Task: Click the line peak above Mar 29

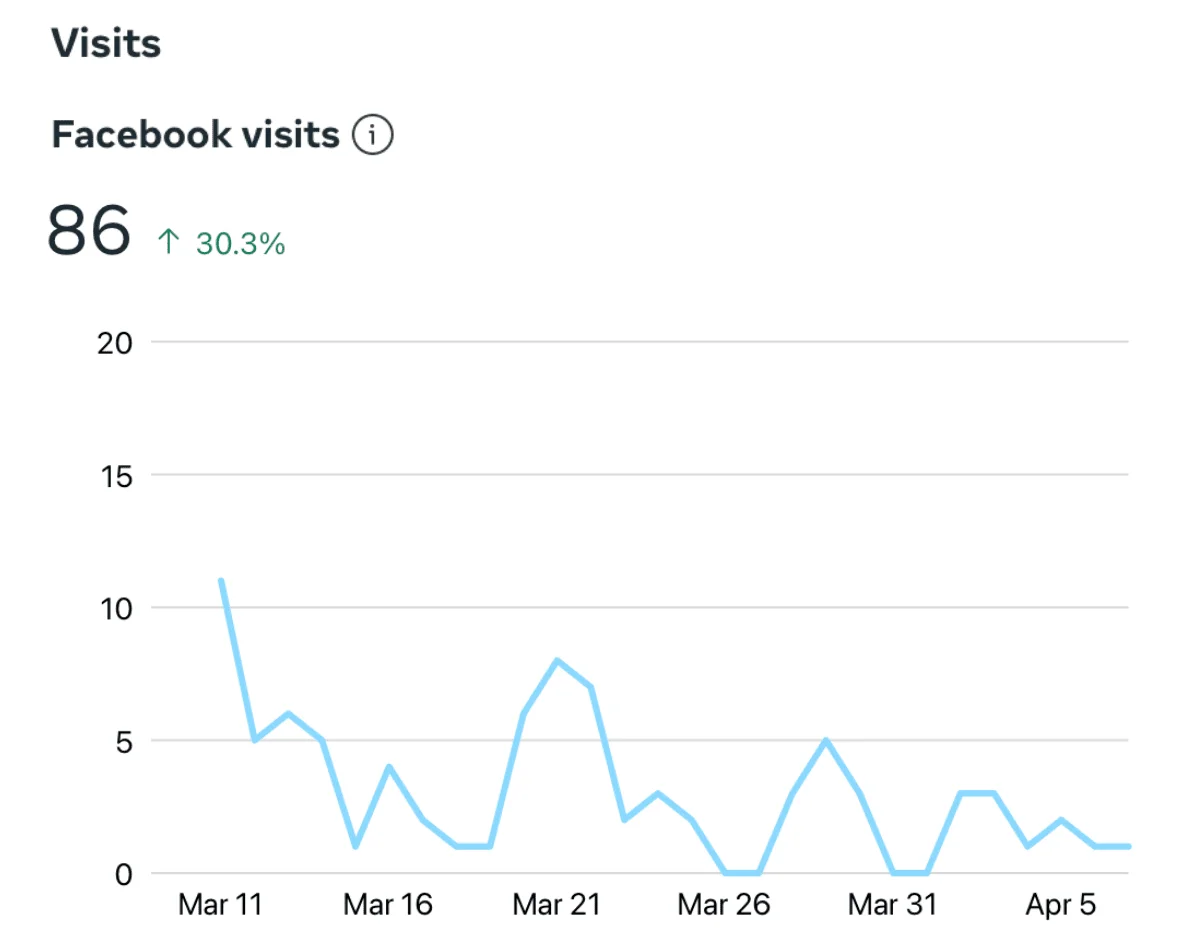Action: point(826,740)
